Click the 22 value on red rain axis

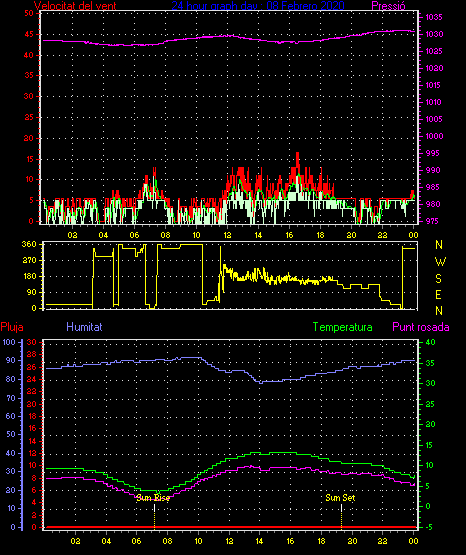click(x=31, y=391)
